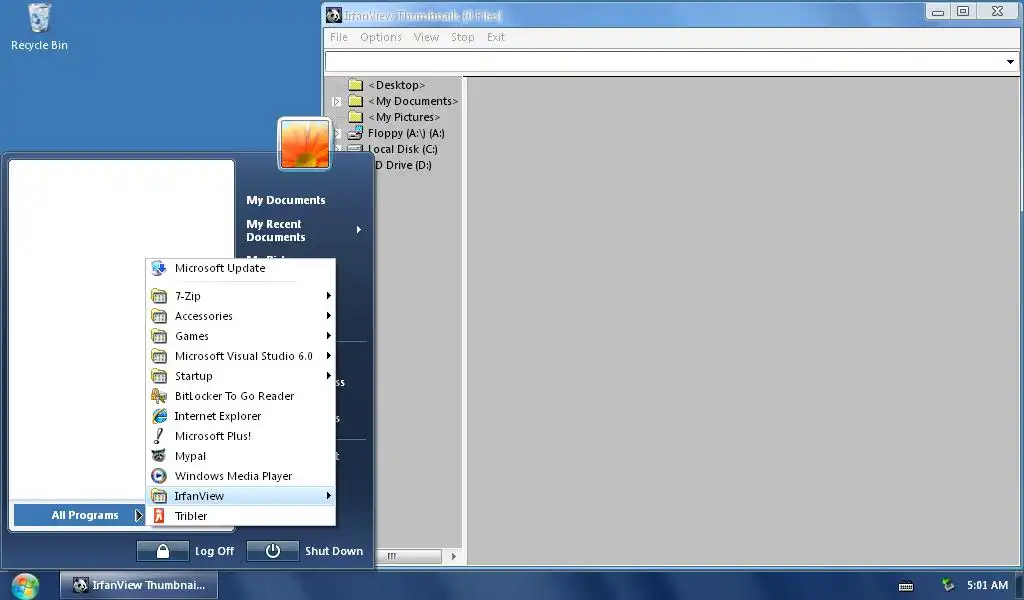1024x600 pixels.
Task: Click the Accessories folder icon
Action: pos(159,316)
